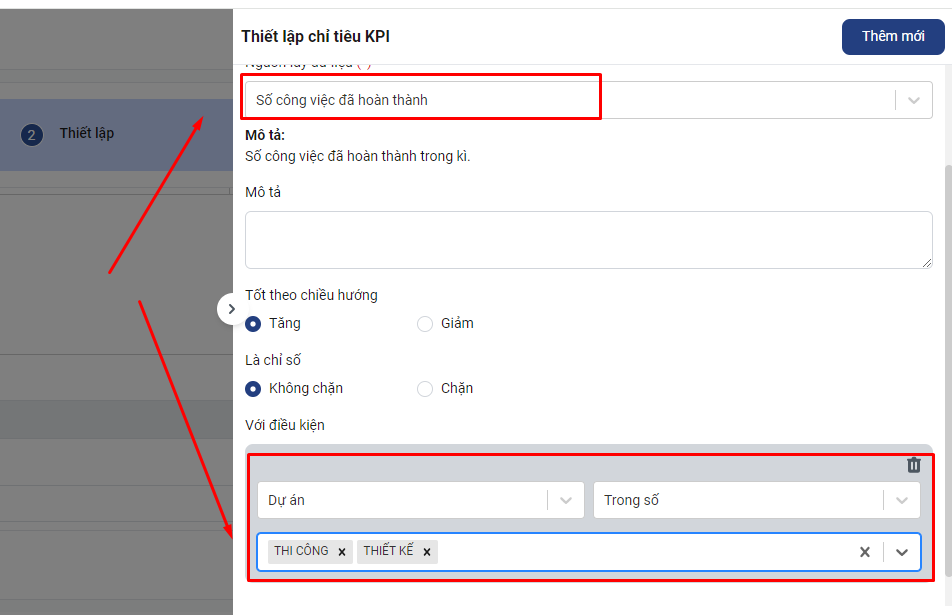Open the Số công việc đã hoàn thành dropdown
The width and height of the screenshot is (952, 615).
pyautogui.click(x=913, y=100)
